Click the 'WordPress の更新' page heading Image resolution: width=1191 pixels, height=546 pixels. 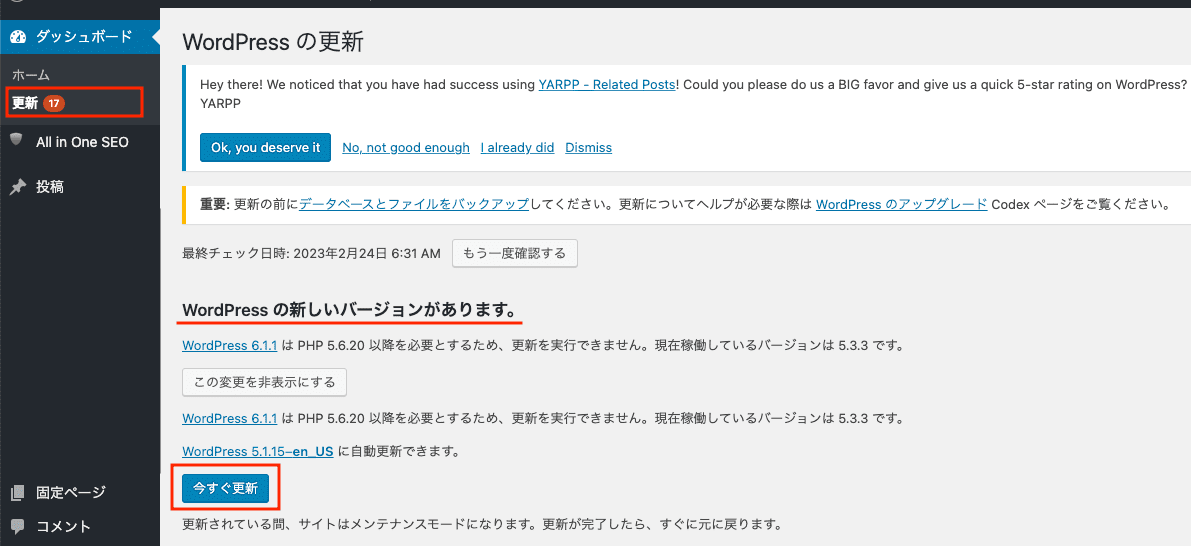tap(273, 42)
